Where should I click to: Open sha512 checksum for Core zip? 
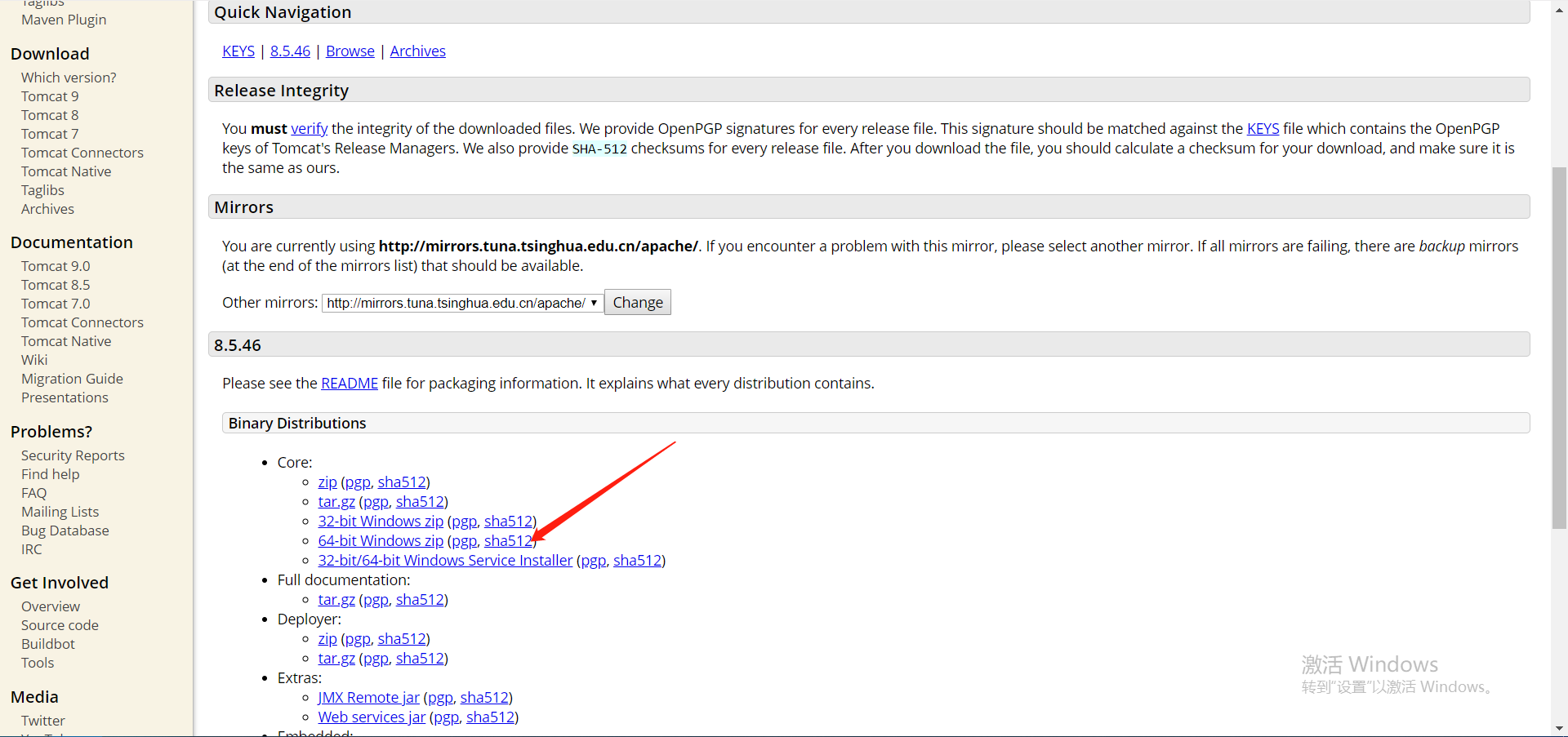coord(402,482)
